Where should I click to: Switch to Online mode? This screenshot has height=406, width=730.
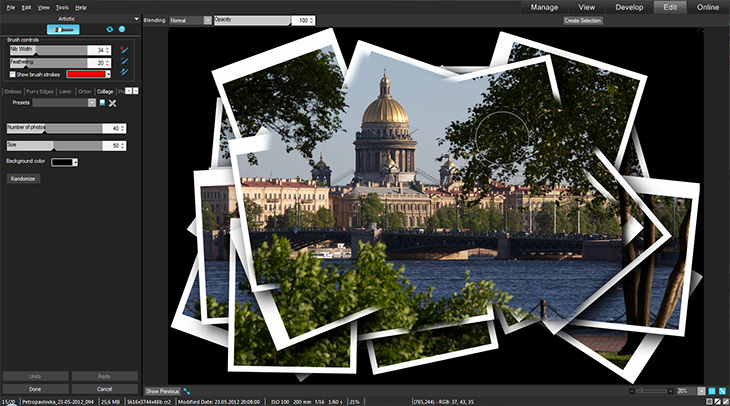[708, 7]
